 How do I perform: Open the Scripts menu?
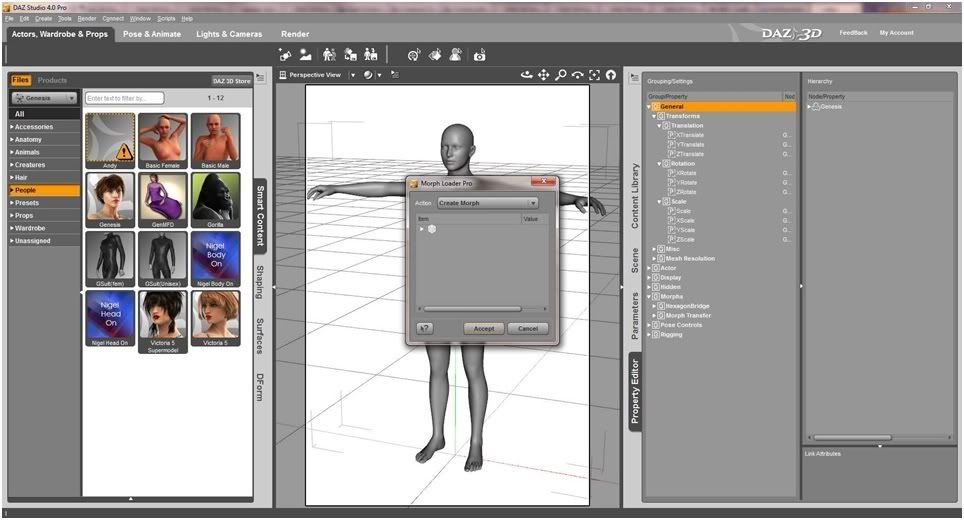tap(166, 18)
